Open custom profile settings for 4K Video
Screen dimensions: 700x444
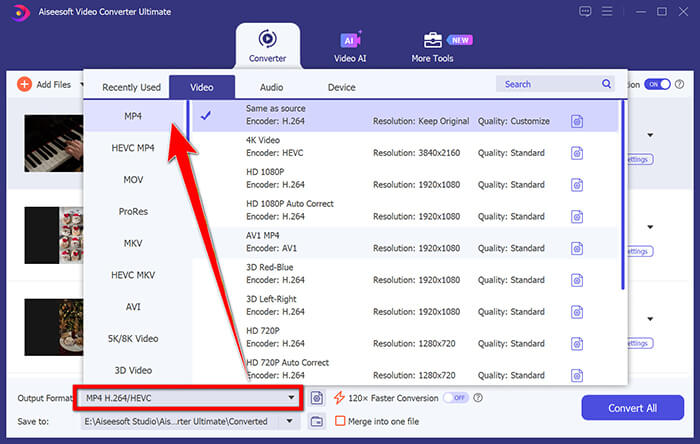(x=577, y=153)
